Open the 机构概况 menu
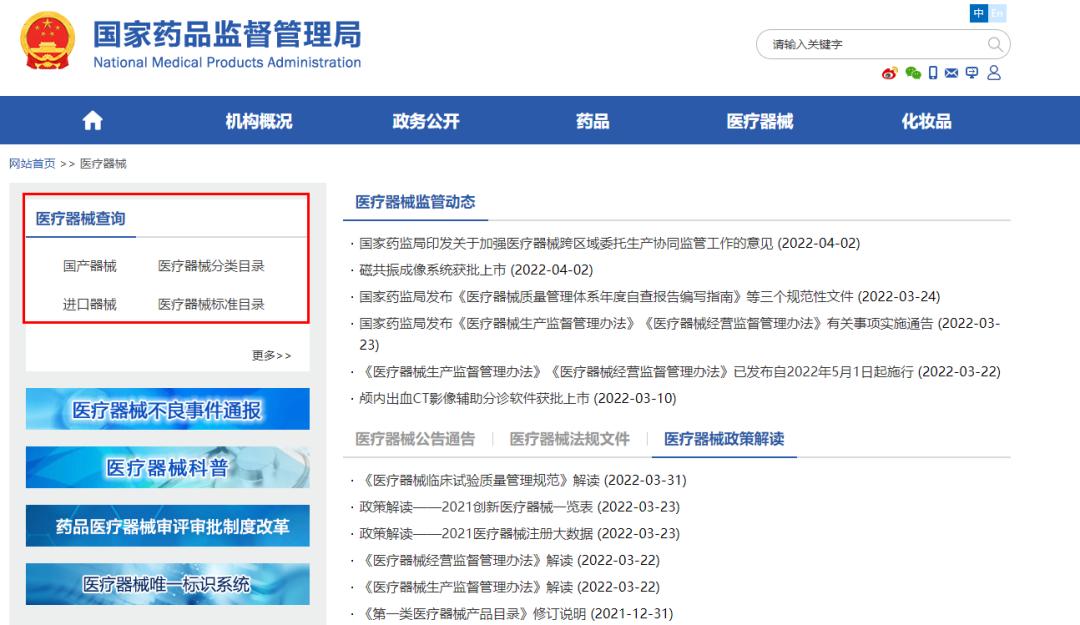 pos(259,121)
